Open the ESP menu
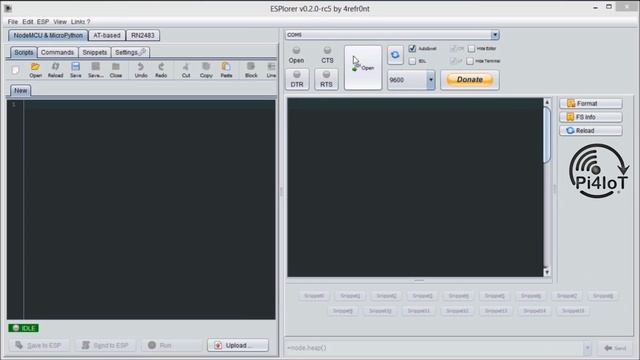Viewport: 640px width, 360px height. coord(43,22)
